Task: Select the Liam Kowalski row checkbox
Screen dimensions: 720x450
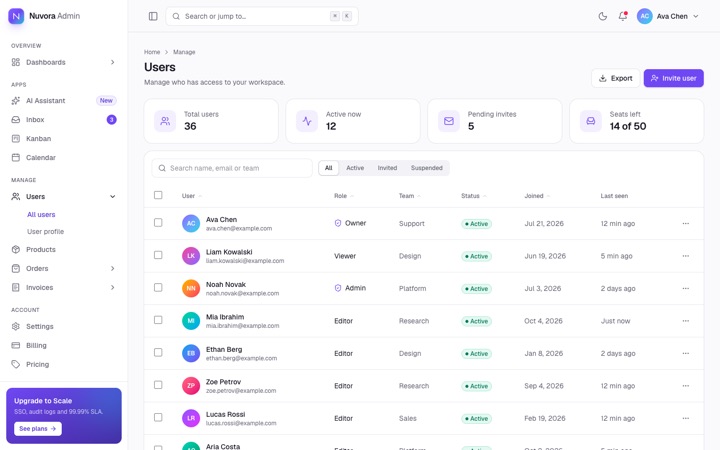Action: [158, 255]
